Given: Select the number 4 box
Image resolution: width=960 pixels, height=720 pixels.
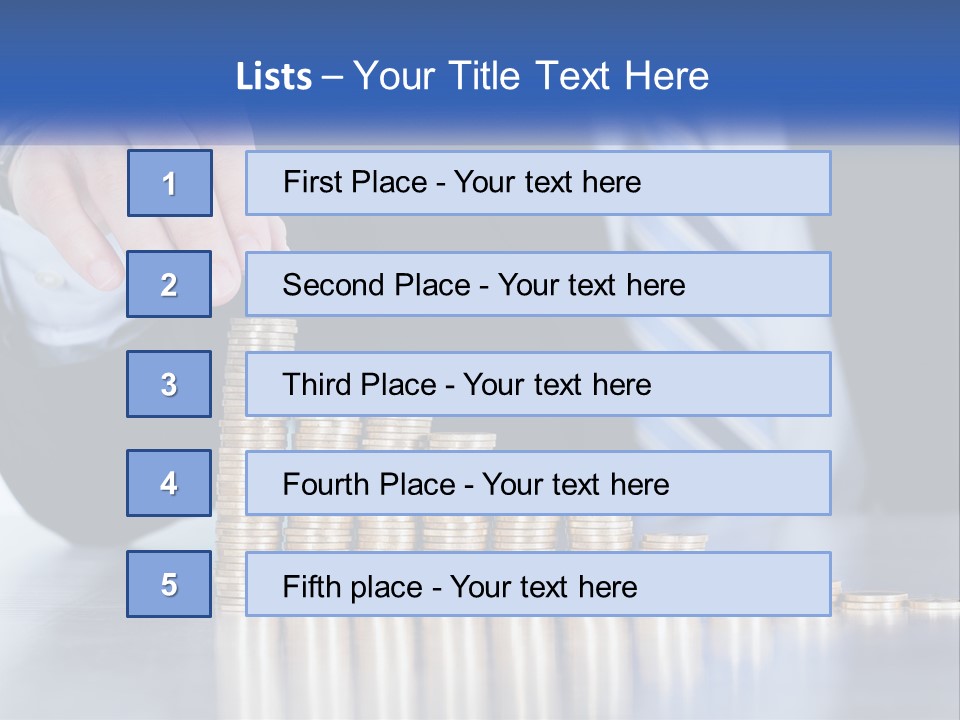Looking at the screenshot, I should [x=169, y=483].
